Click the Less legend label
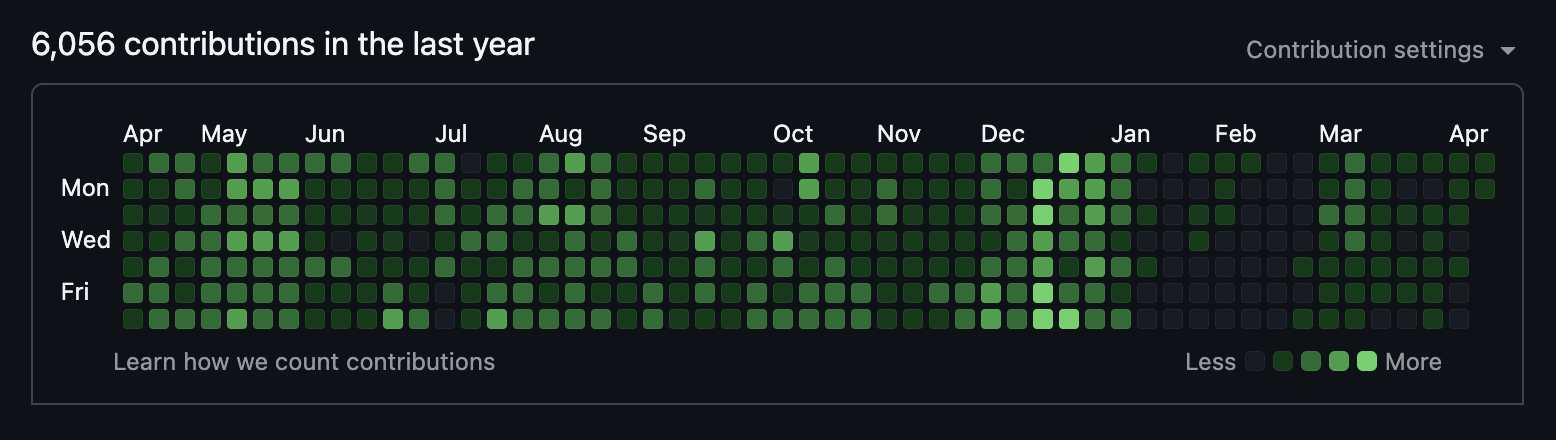This screenshot has width=1556, height=440. coord(1210,362)
